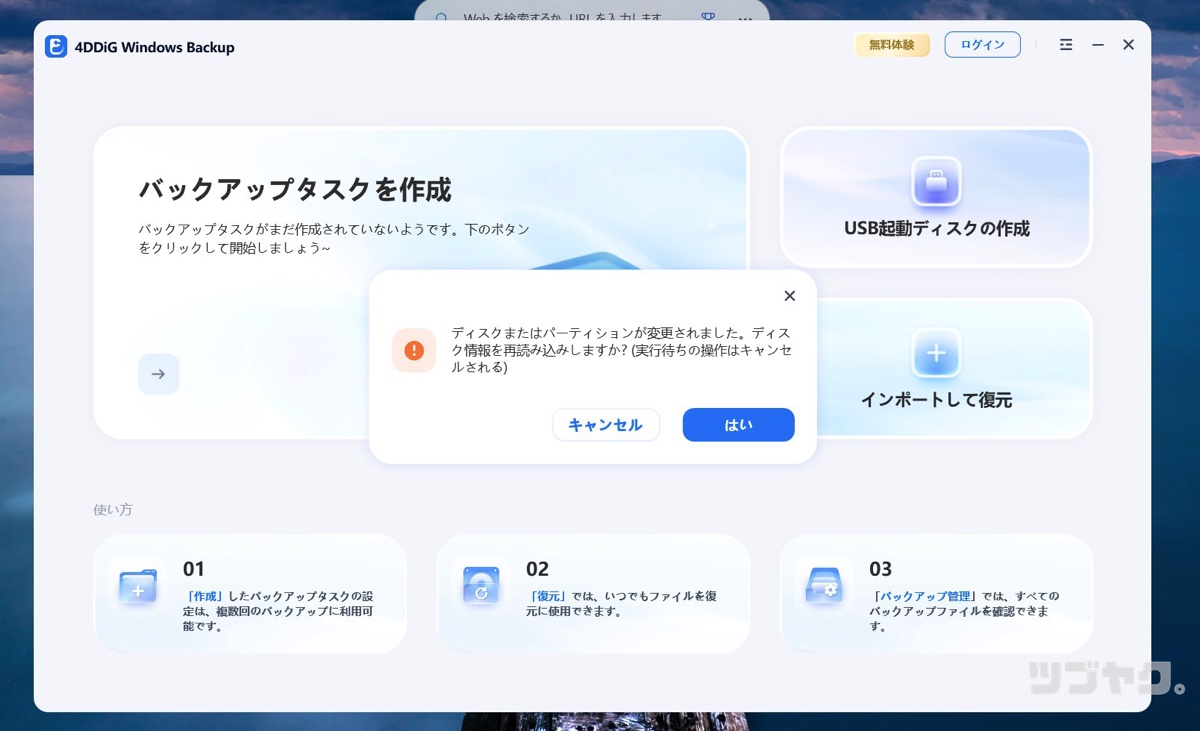Click the ログイン button
Viewport: 1200px width, 731px height.
point(981,44)
